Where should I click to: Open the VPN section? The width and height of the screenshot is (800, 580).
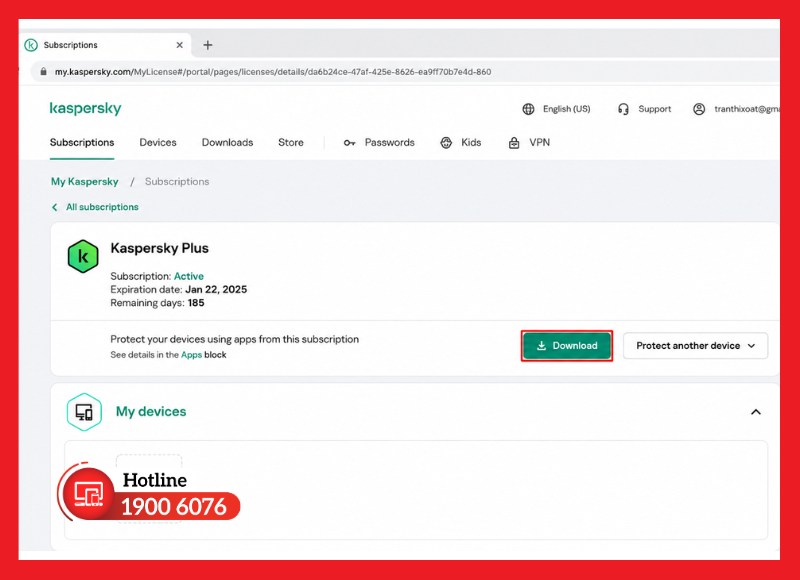(x=540, y=143)
